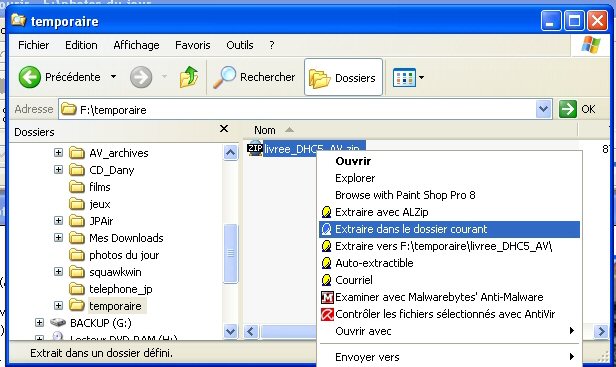Screen dimensions: 616x367
Task: Click the folder icon in address bar
Action: (x=68, y=109)
